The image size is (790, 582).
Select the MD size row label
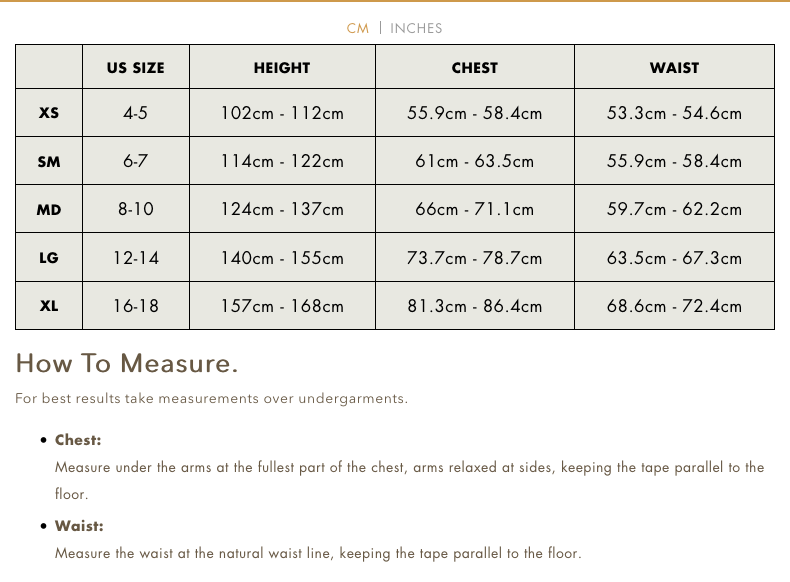tap(49, 210)
